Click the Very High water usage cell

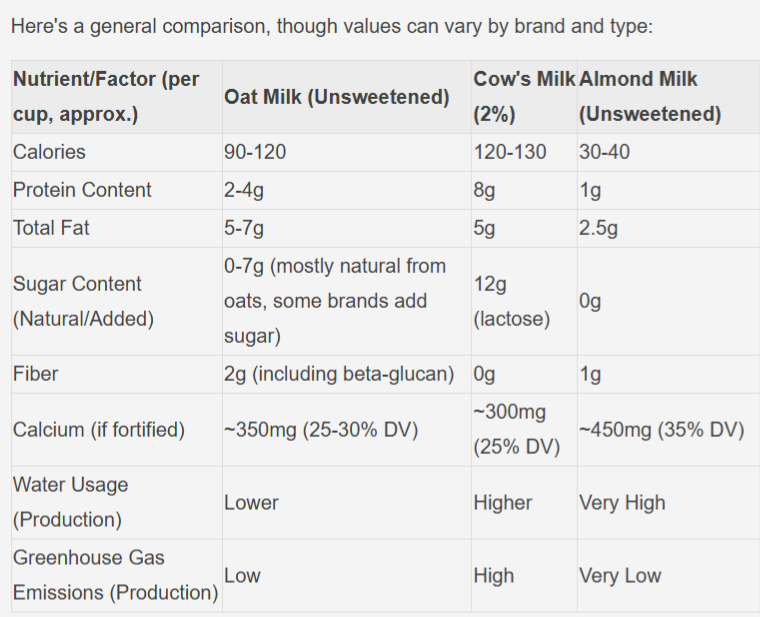622,503
